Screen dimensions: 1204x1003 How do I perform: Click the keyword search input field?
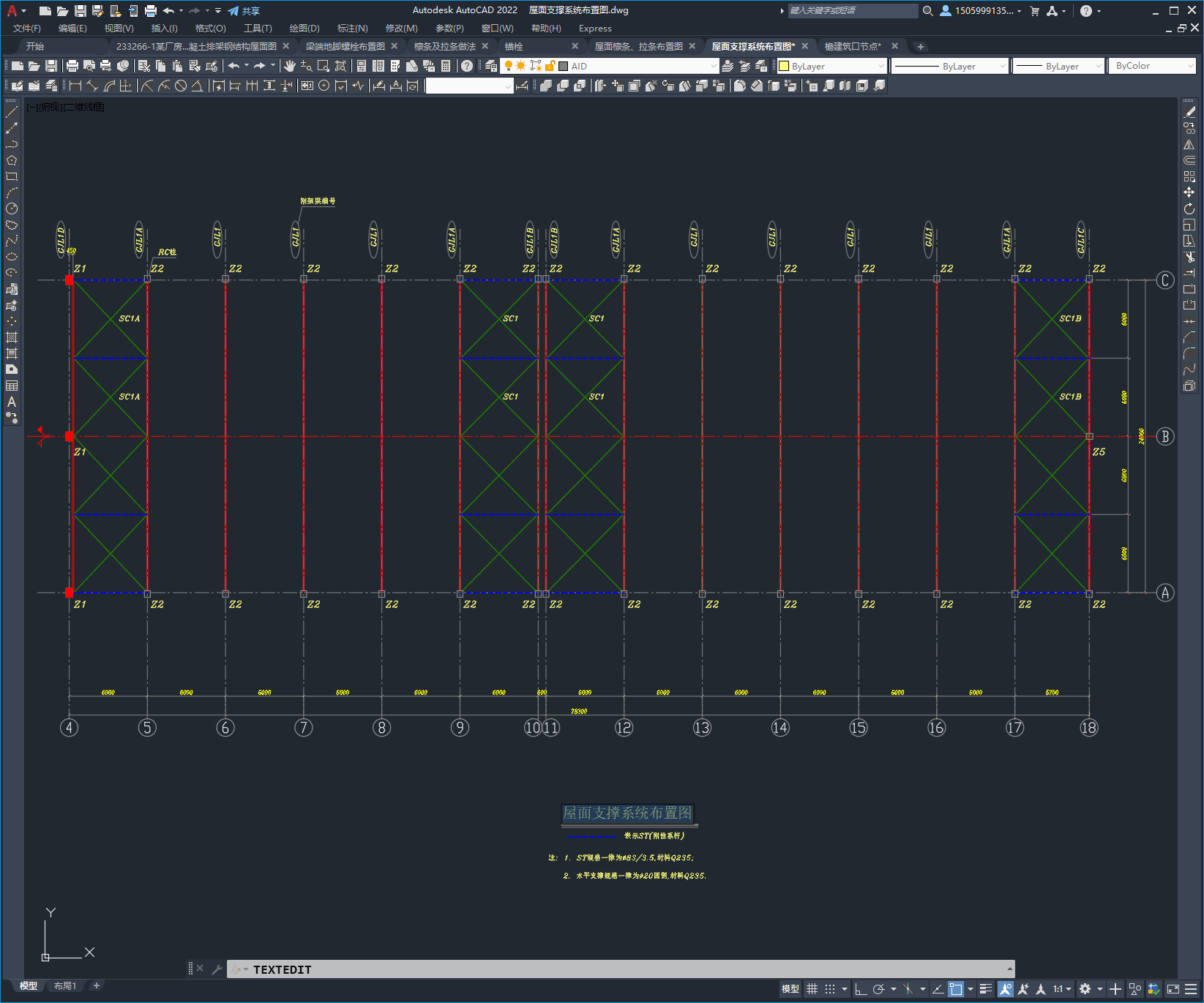click(x=853, y=11)
